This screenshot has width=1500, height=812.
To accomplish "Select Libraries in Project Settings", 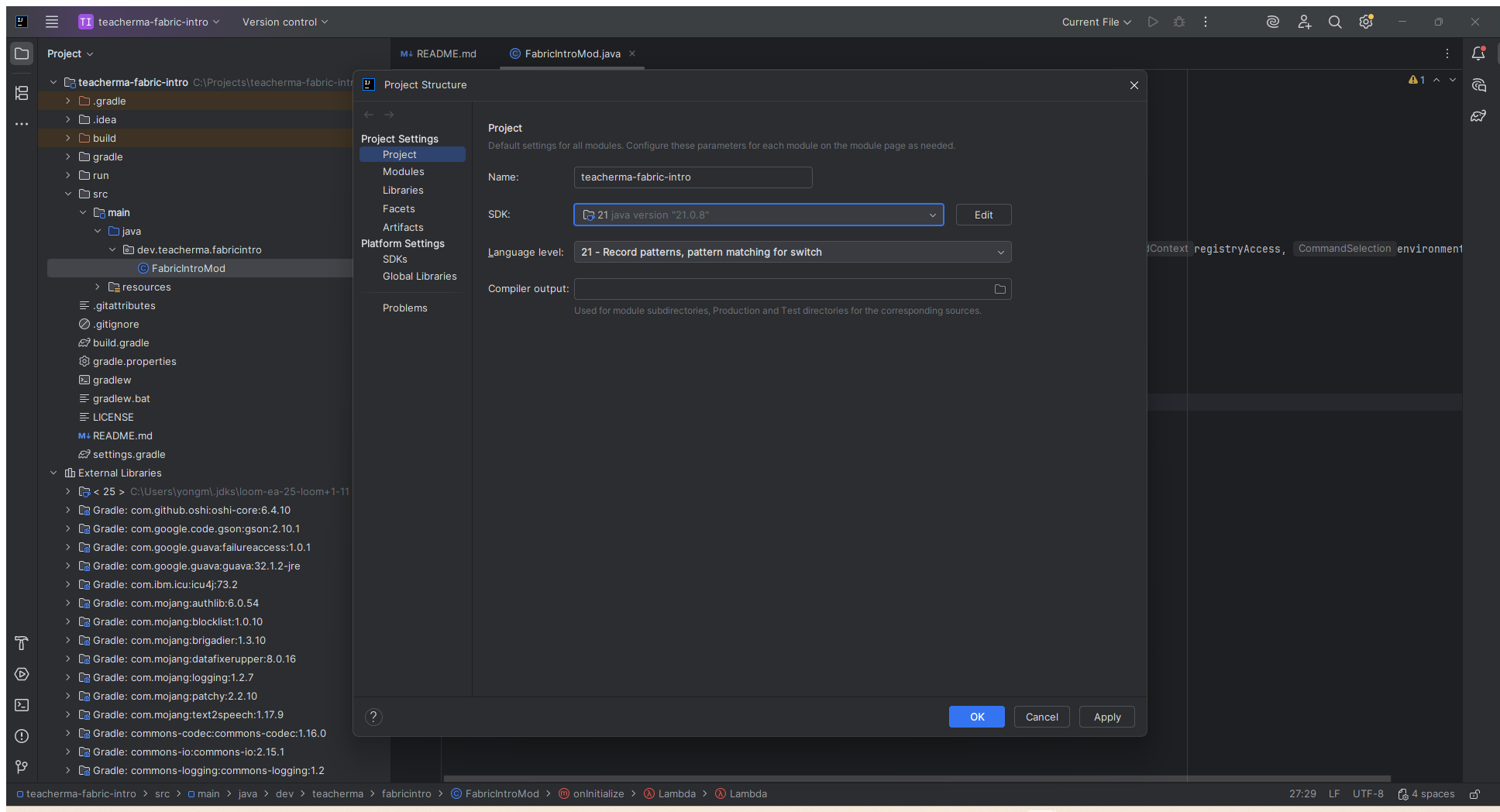I will [x=403, y=191].
